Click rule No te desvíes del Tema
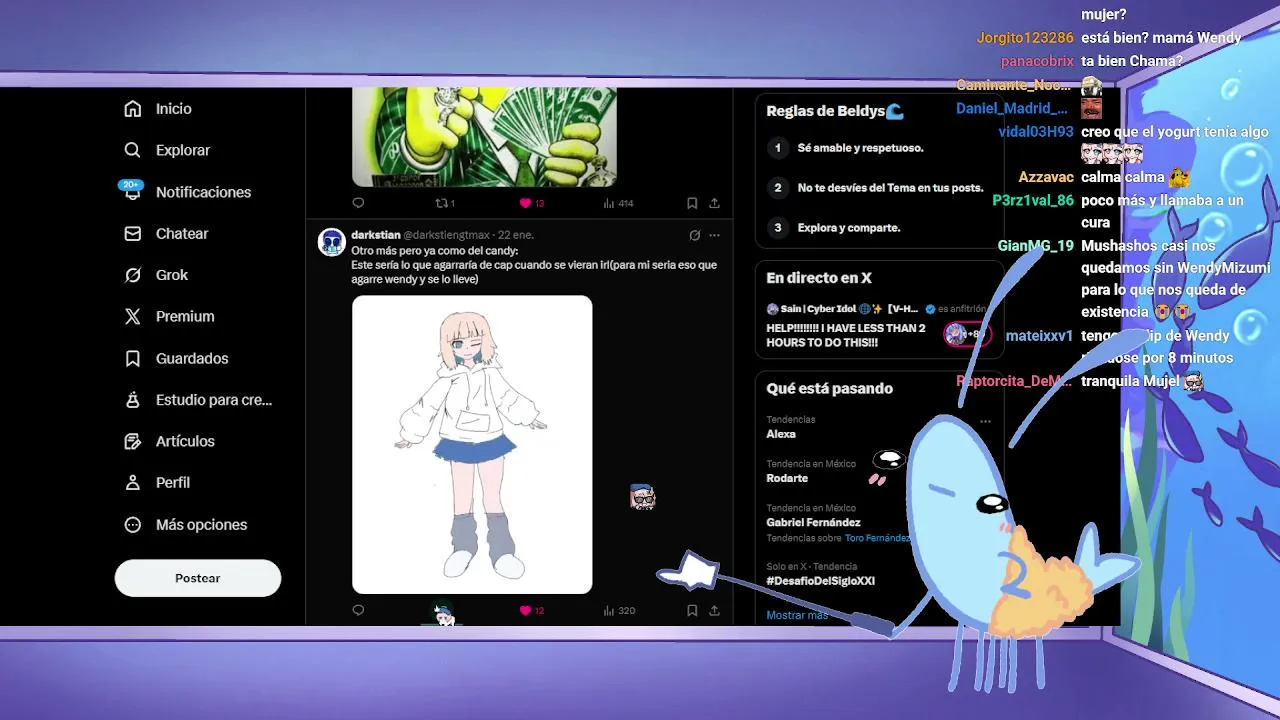1280x720 pixels. (x=890, y=188)
